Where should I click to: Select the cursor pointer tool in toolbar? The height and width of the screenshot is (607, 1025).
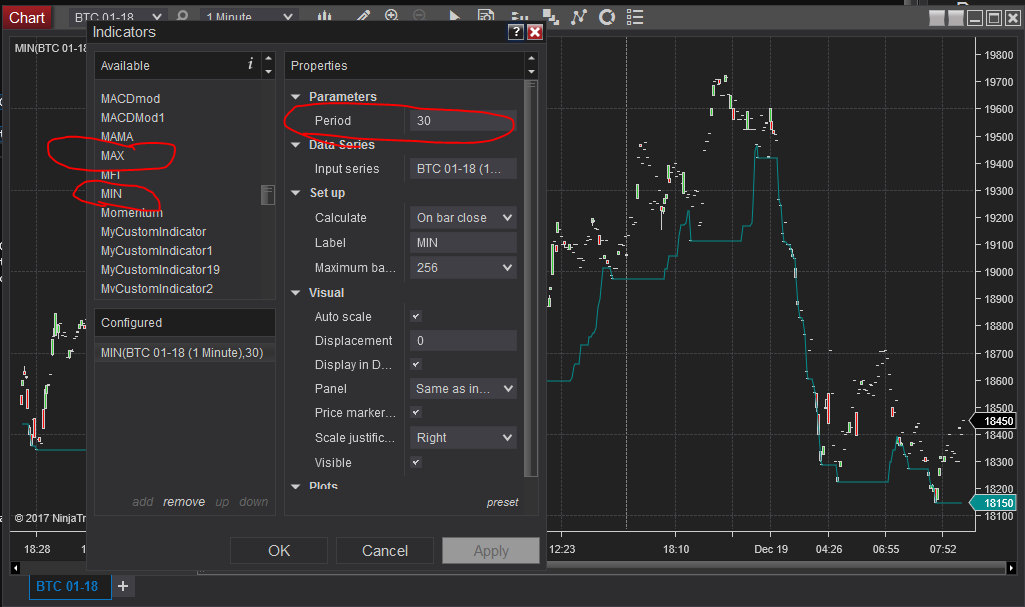[455, 17]
